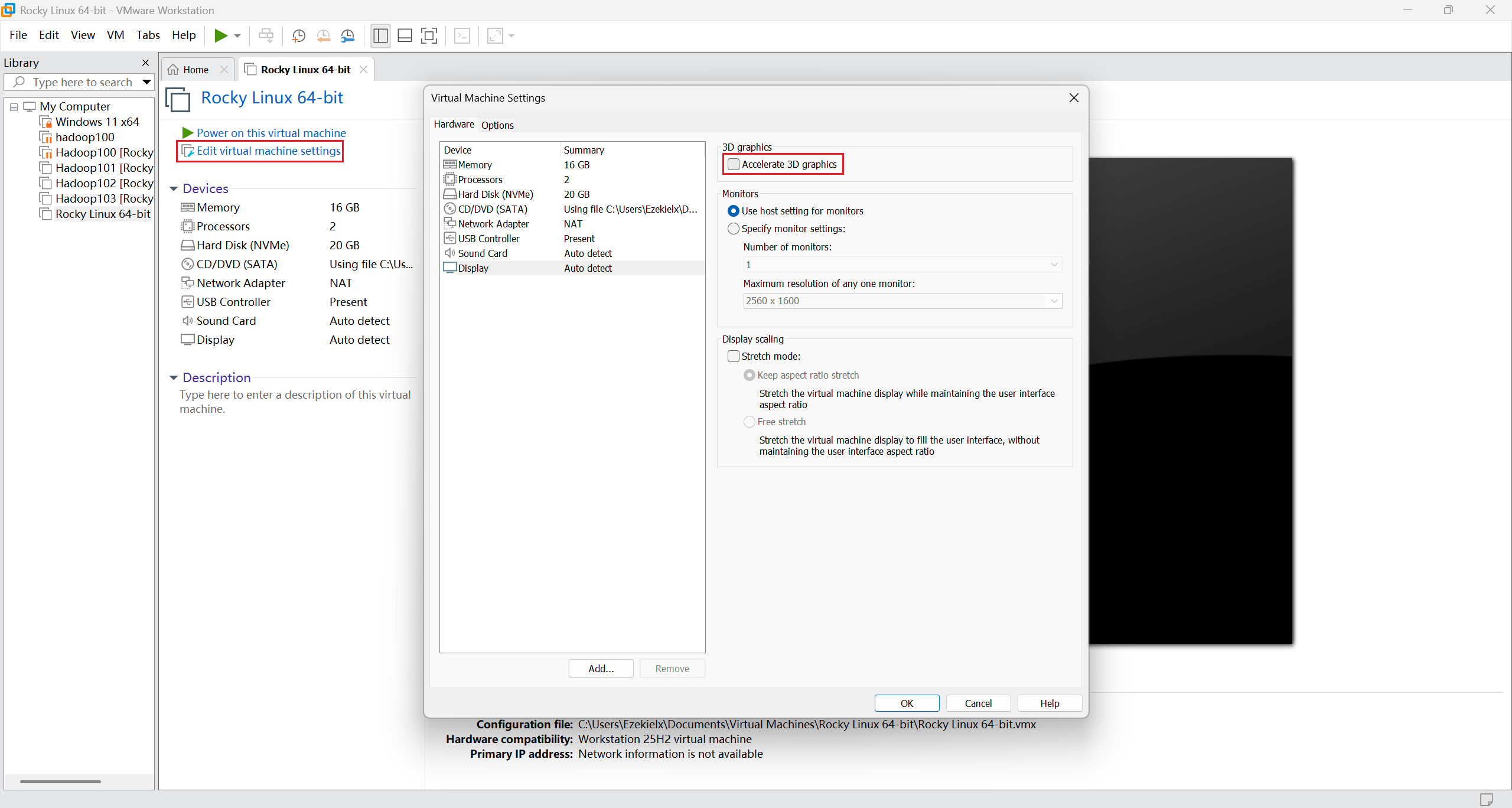
Task: Click the library search input field
Action: click(x=83, y=82)
